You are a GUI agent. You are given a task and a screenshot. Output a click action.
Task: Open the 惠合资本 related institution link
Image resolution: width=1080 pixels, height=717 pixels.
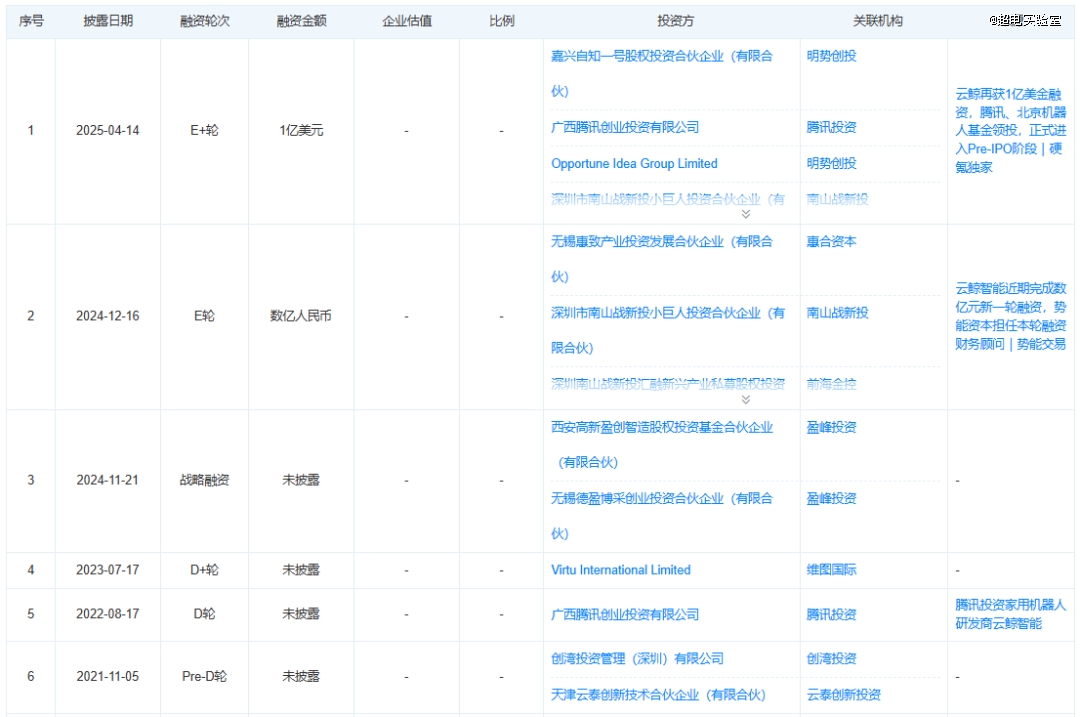pyautogui.click(x=831, y=242)
